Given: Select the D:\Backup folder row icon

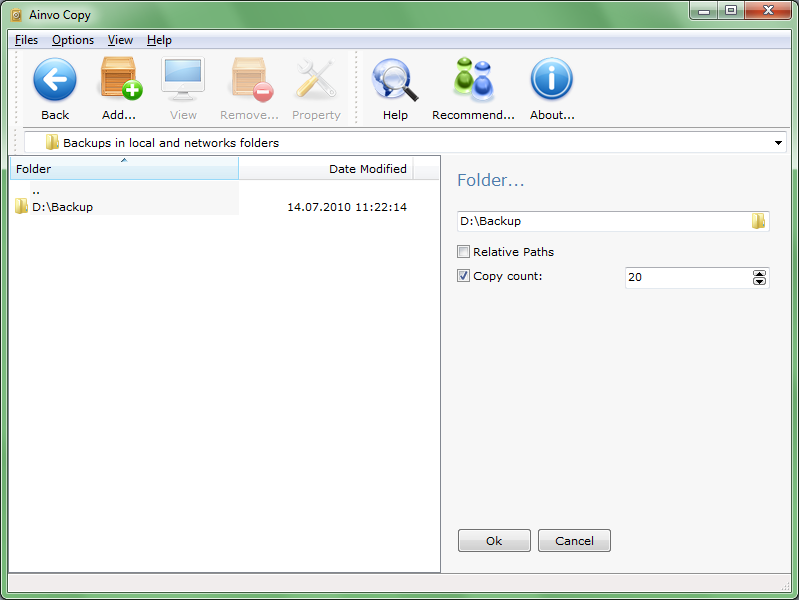Looking at the screenshot, I should click(x=21, y=206).
